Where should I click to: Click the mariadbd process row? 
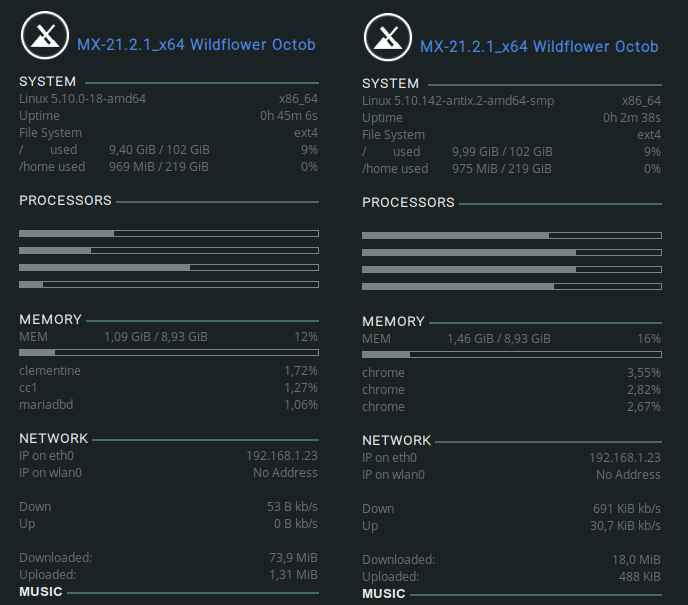point(168,405)
